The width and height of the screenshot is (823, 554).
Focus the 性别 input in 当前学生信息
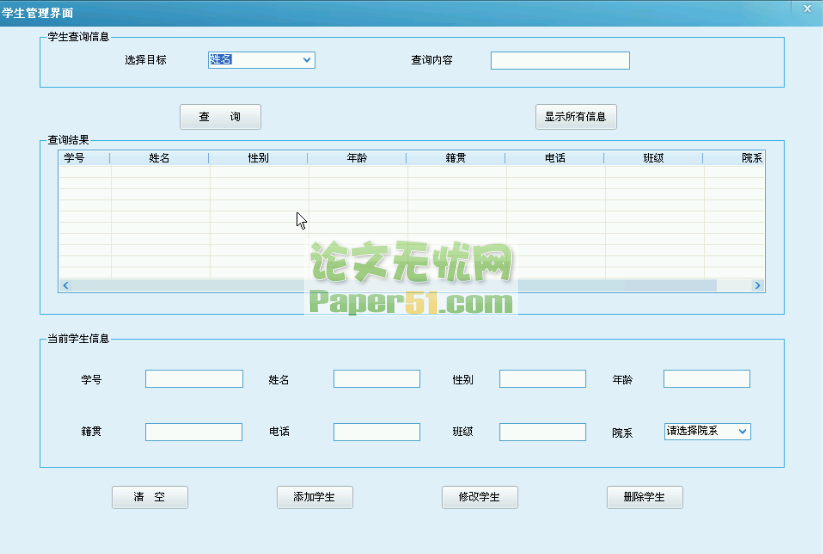pos(542,379)
